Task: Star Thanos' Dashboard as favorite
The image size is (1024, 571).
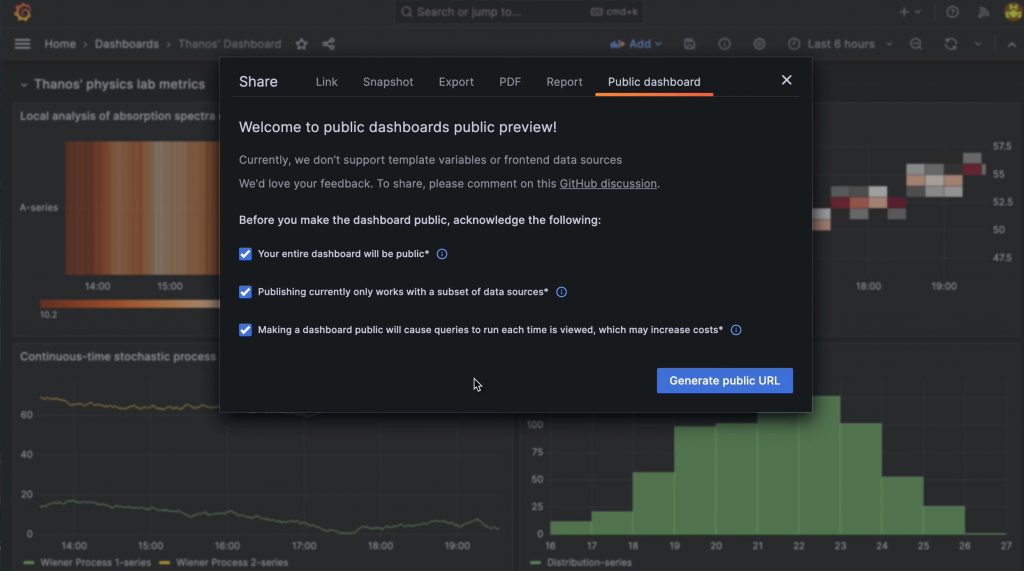Action: 301,44
